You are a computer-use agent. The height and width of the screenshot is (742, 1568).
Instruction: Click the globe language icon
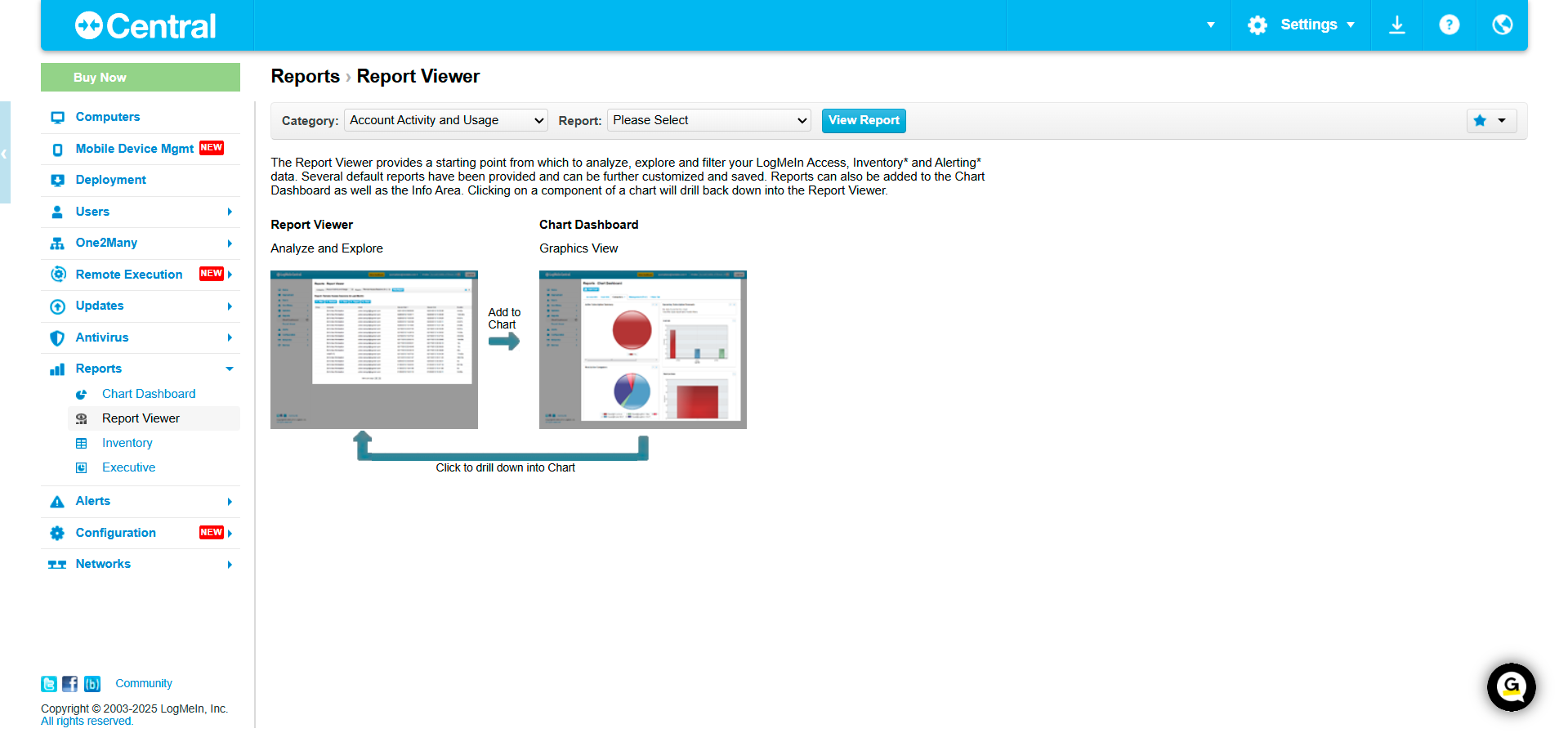pyautogui.click(x=1502, y=25)
